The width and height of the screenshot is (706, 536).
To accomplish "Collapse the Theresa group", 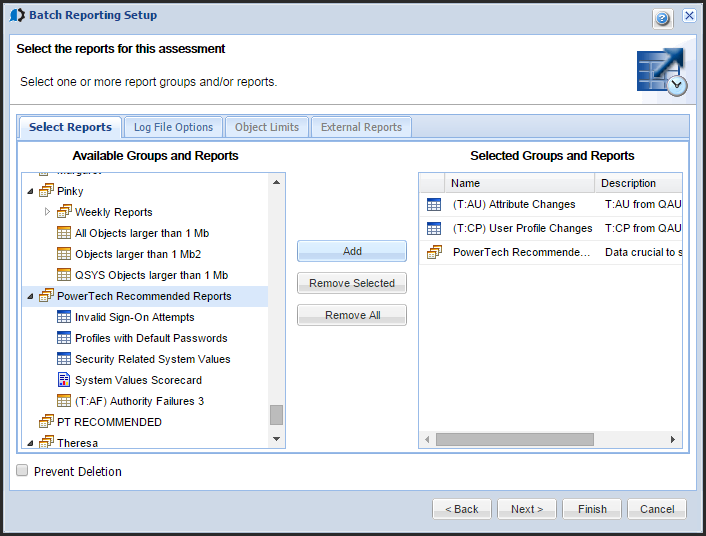I will point(30,443).
